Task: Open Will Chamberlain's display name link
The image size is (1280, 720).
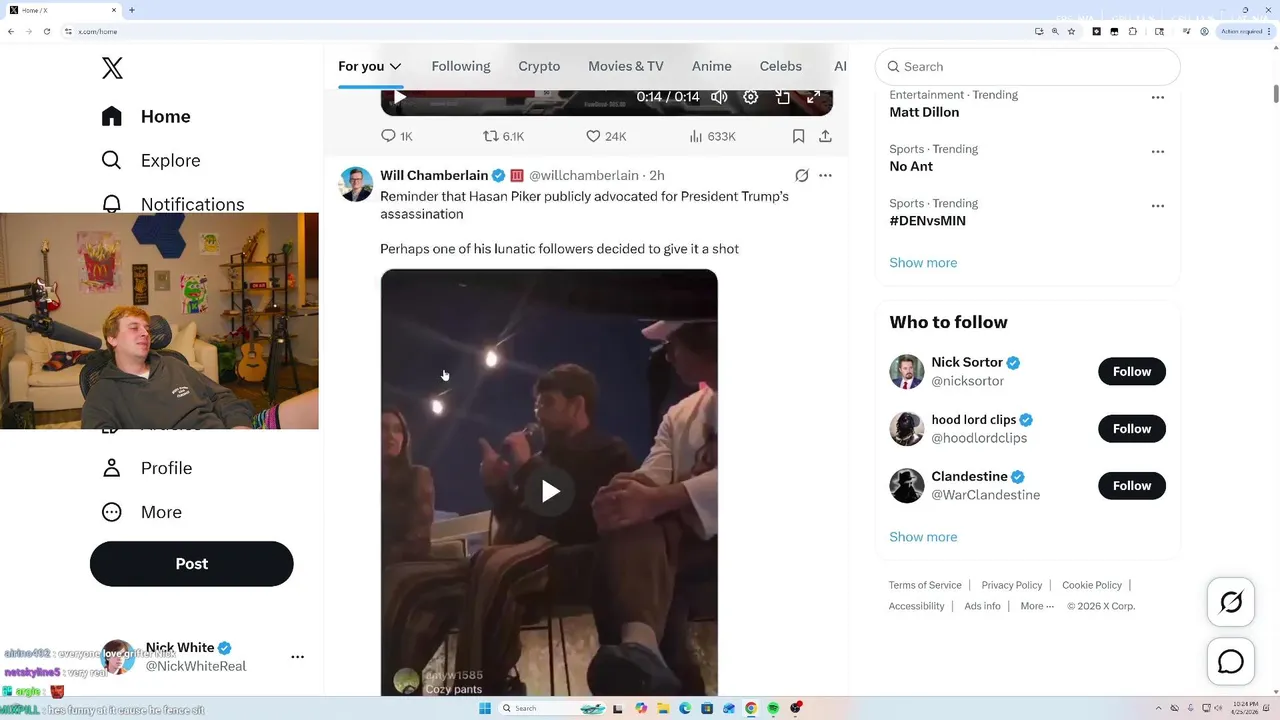Action: pos(434,175)
